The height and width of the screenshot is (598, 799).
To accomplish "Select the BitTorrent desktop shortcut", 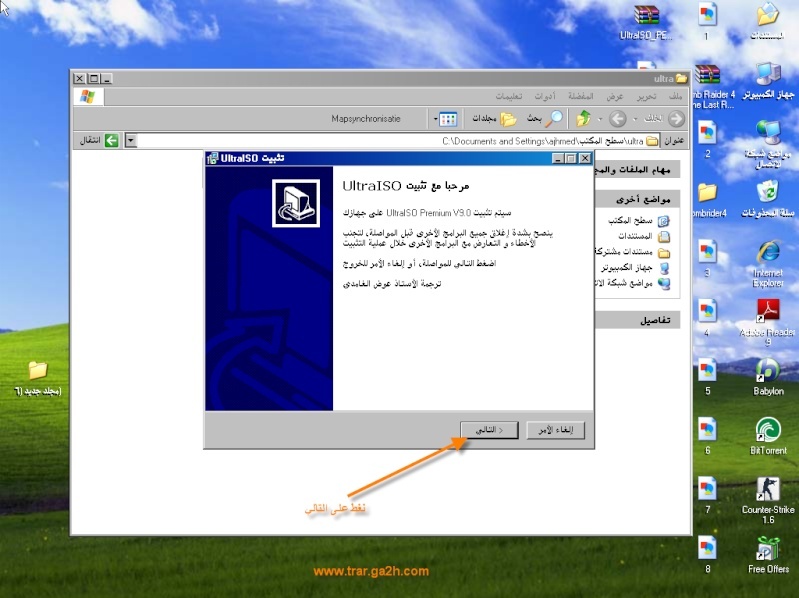I will pyautogui.click(x=768, y=436).
